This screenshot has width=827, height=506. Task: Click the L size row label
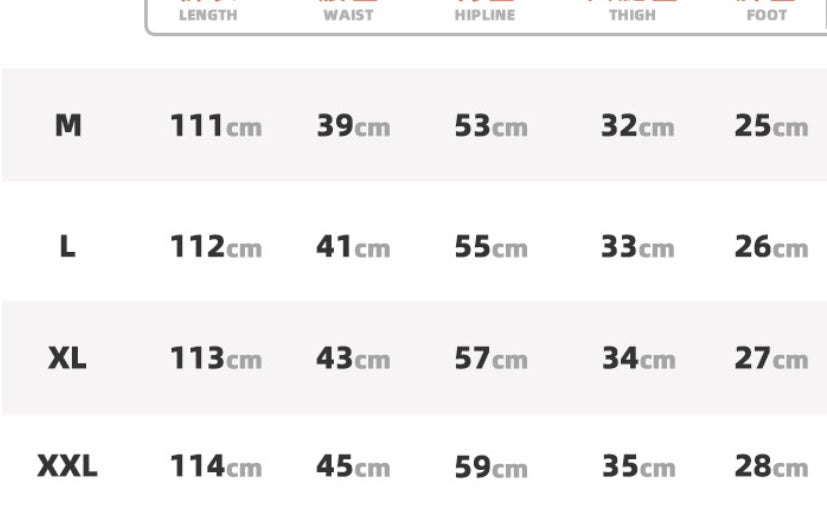point(67,247)
